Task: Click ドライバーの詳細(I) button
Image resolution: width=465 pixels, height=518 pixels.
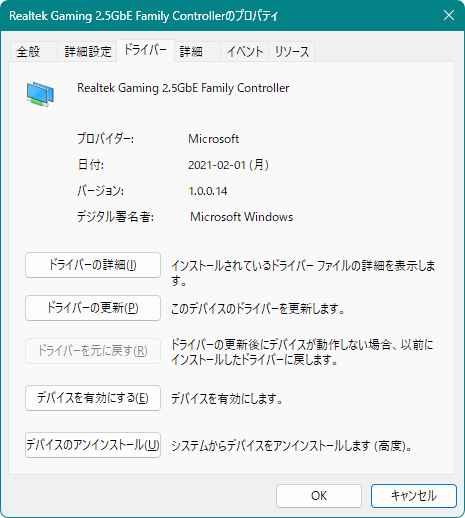Action: (93, 265)
